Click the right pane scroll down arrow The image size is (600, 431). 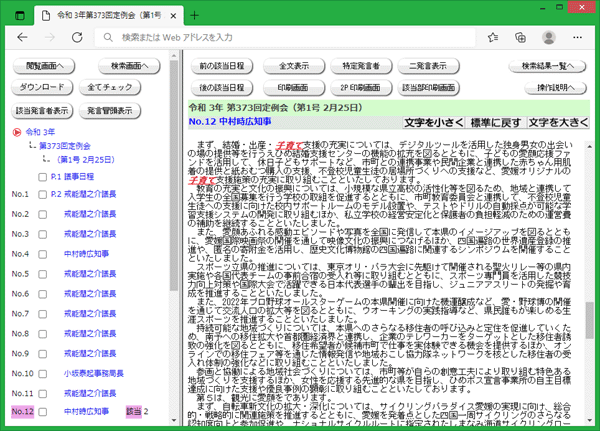click(589, 421)
